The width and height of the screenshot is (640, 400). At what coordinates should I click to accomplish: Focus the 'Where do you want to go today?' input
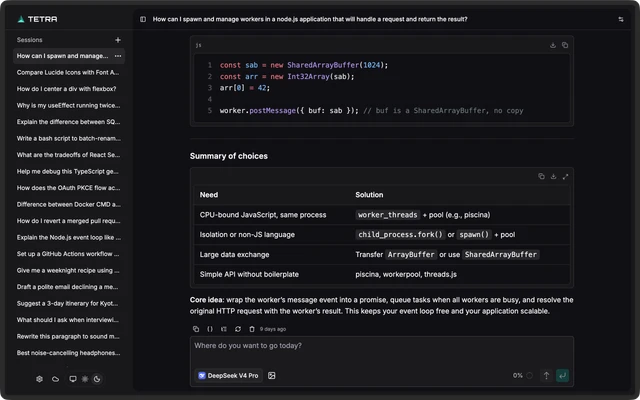coord(382,346)
